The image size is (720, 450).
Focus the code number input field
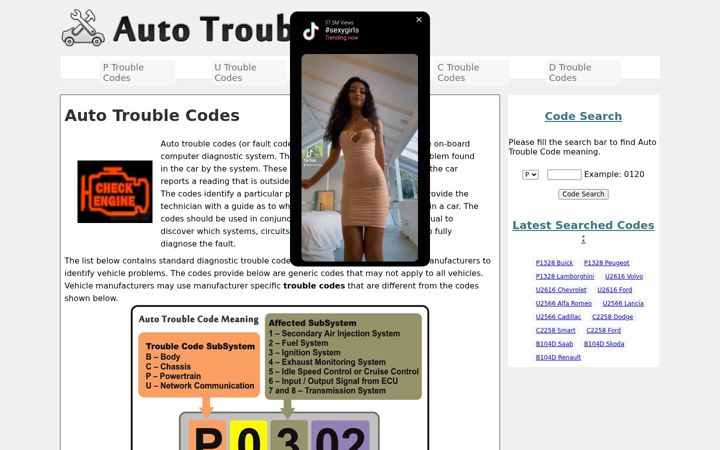[564, 174]
